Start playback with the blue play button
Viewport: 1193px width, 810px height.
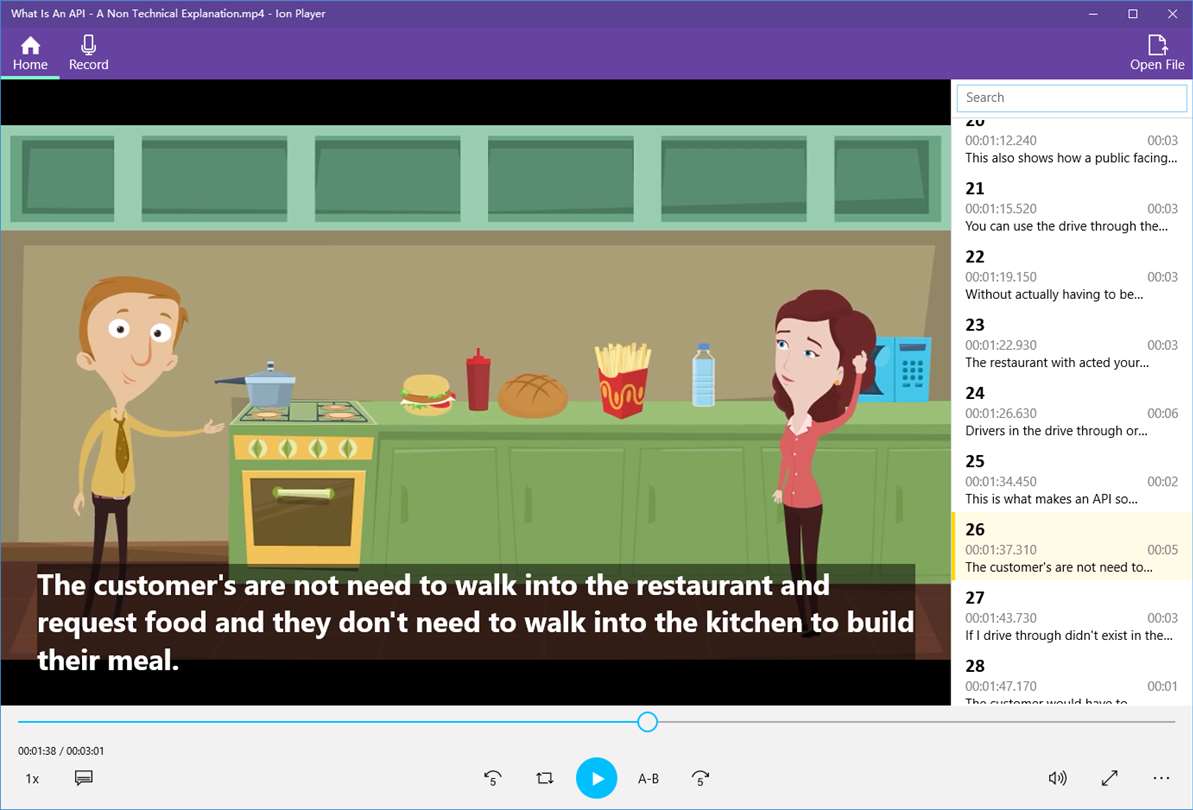click(596, 778)
